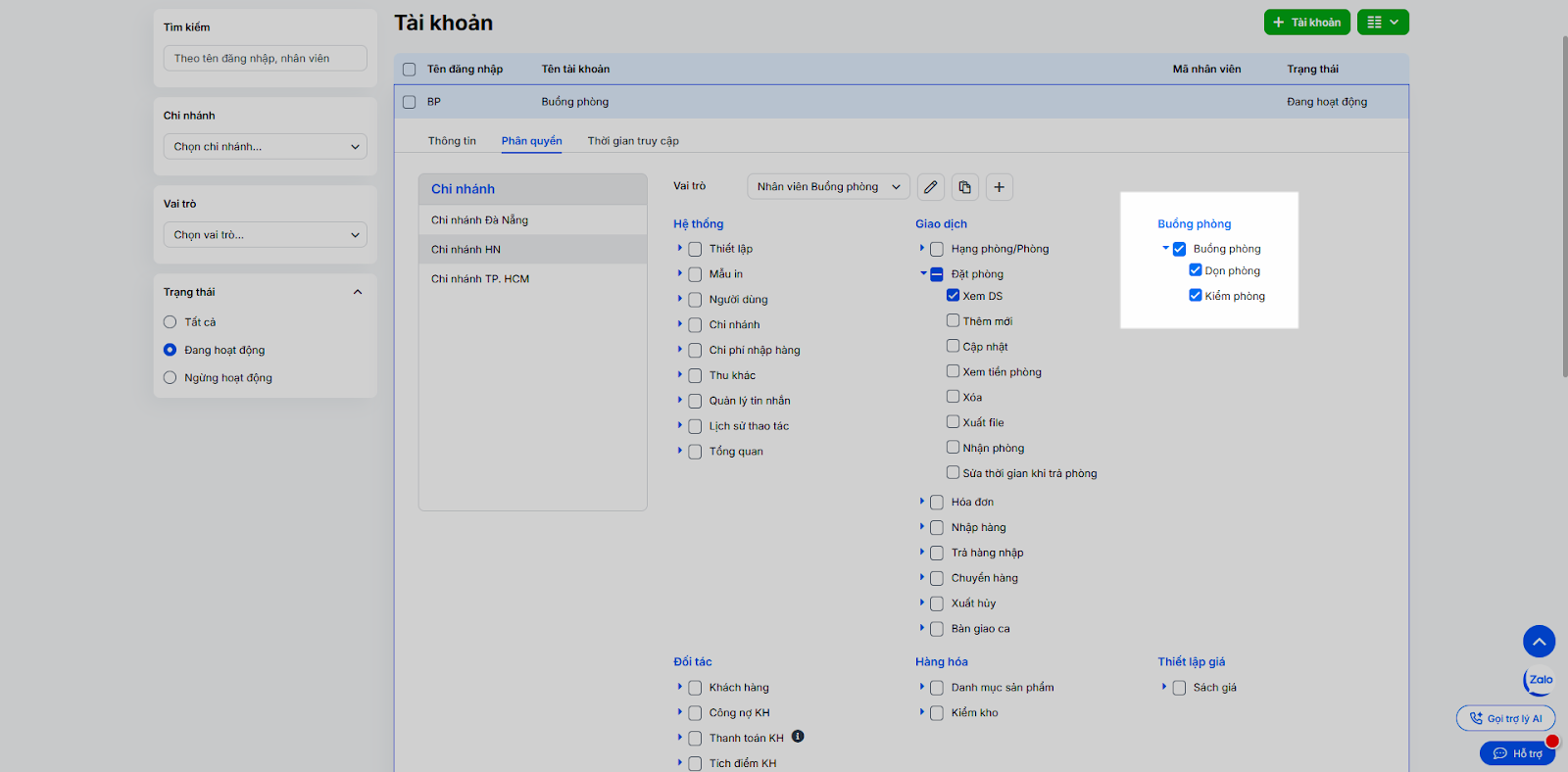
Task: Click the green Tài khoản add button
Action: coord(1306,23)
